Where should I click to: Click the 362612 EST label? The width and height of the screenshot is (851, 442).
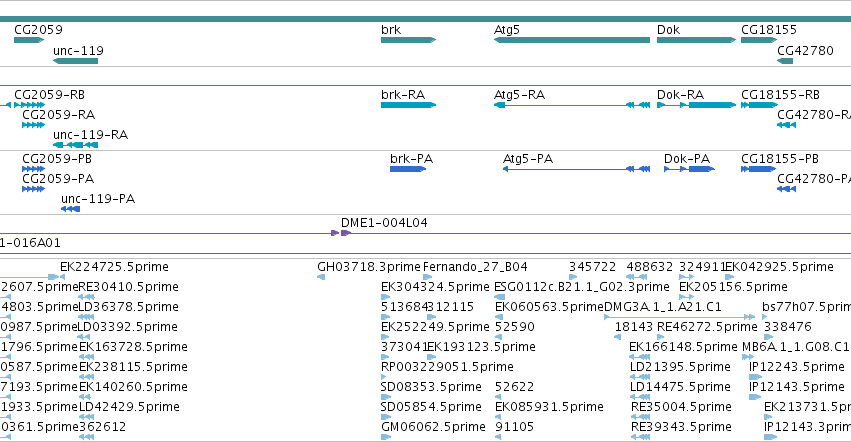tap(103, 427)
